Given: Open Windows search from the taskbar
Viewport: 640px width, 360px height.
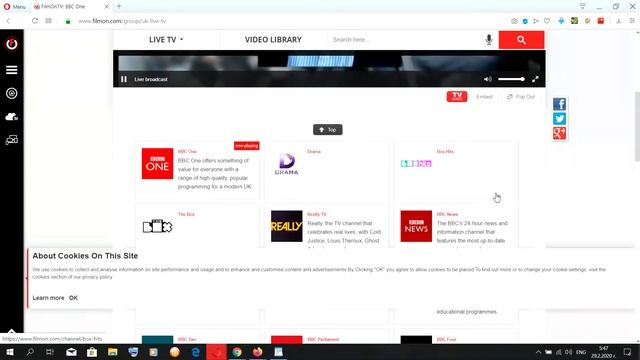Looking at the screenshot, I should tap(30, 352).
